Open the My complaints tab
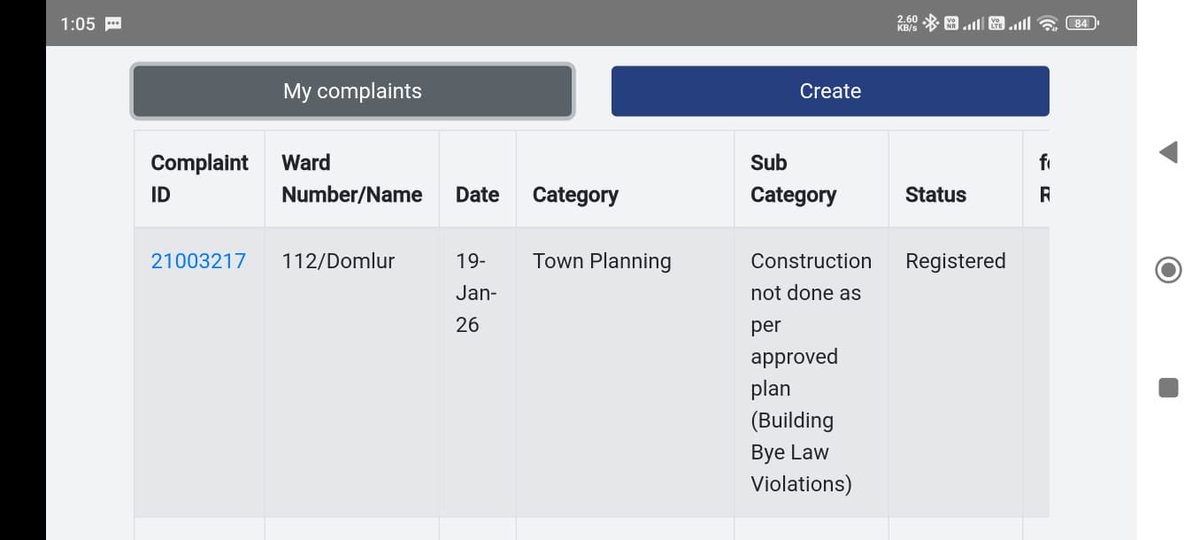This screenshot has height=540, width=1200. pos(352,91)
